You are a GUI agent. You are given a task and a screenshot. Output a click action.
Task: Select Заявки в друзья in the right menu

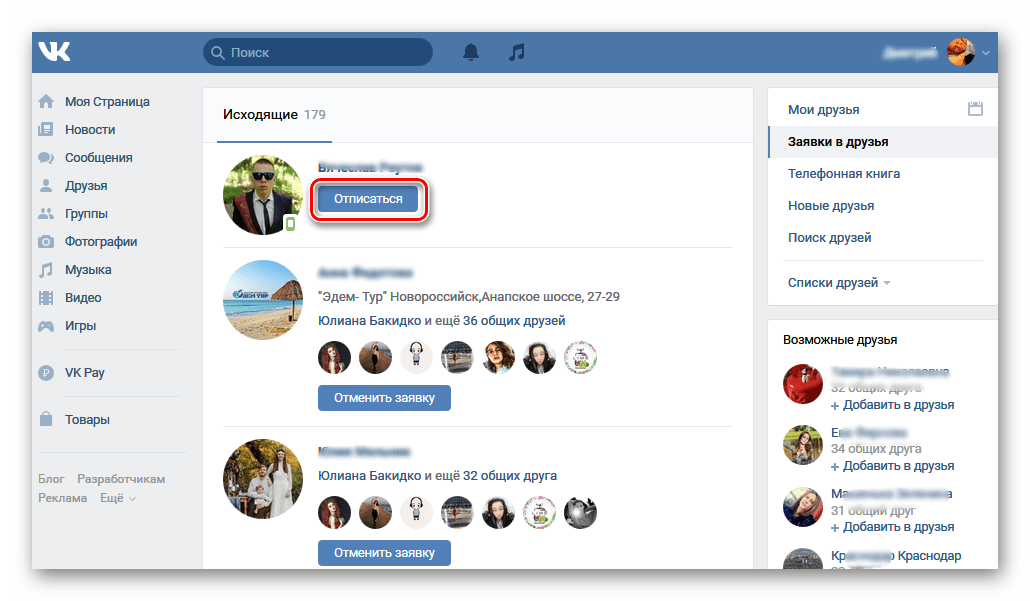(840, 143)
